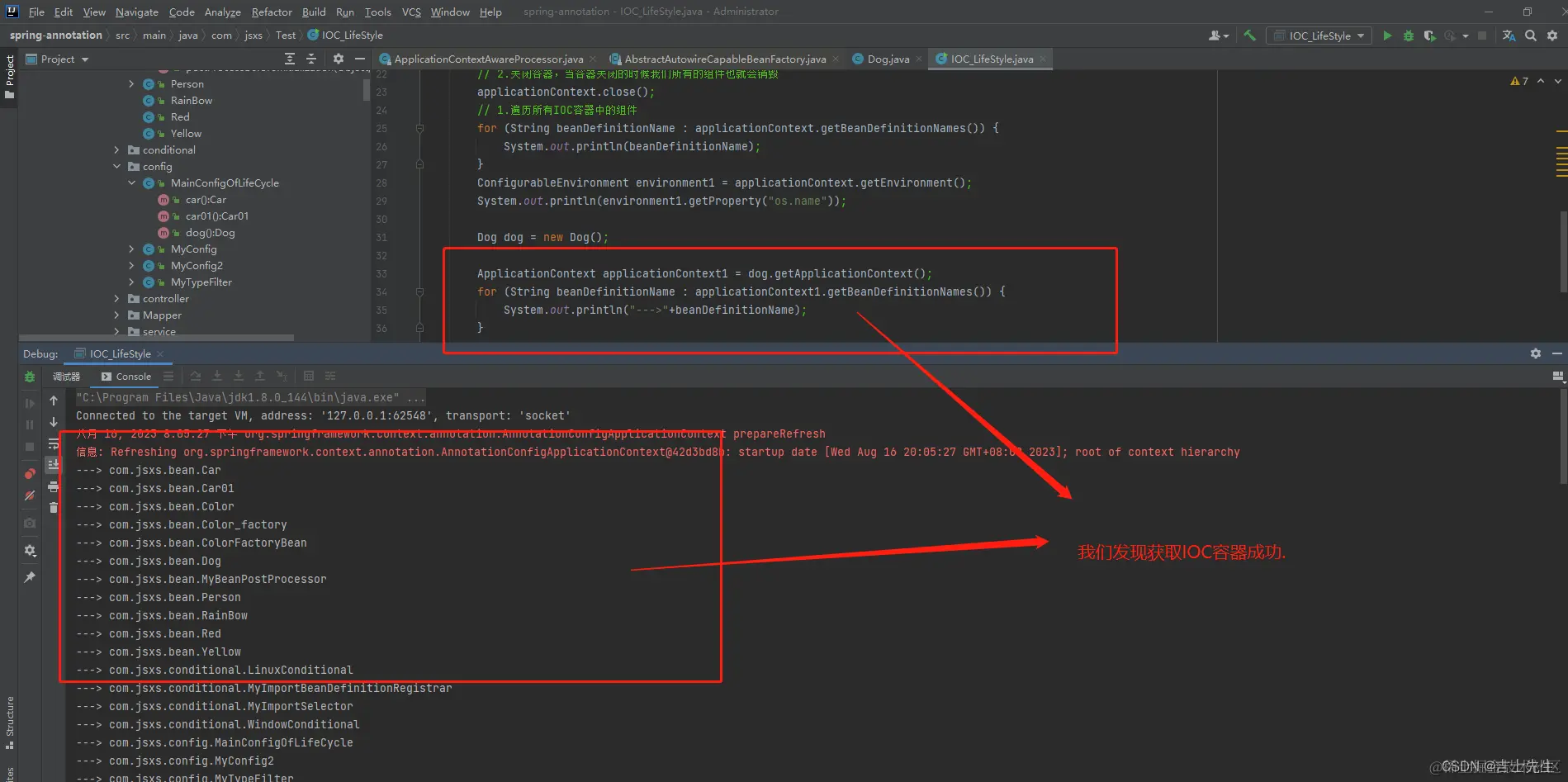Run with coverage from the top toolbar
Screen dimensions: 1568x782
click(1429, 36)
